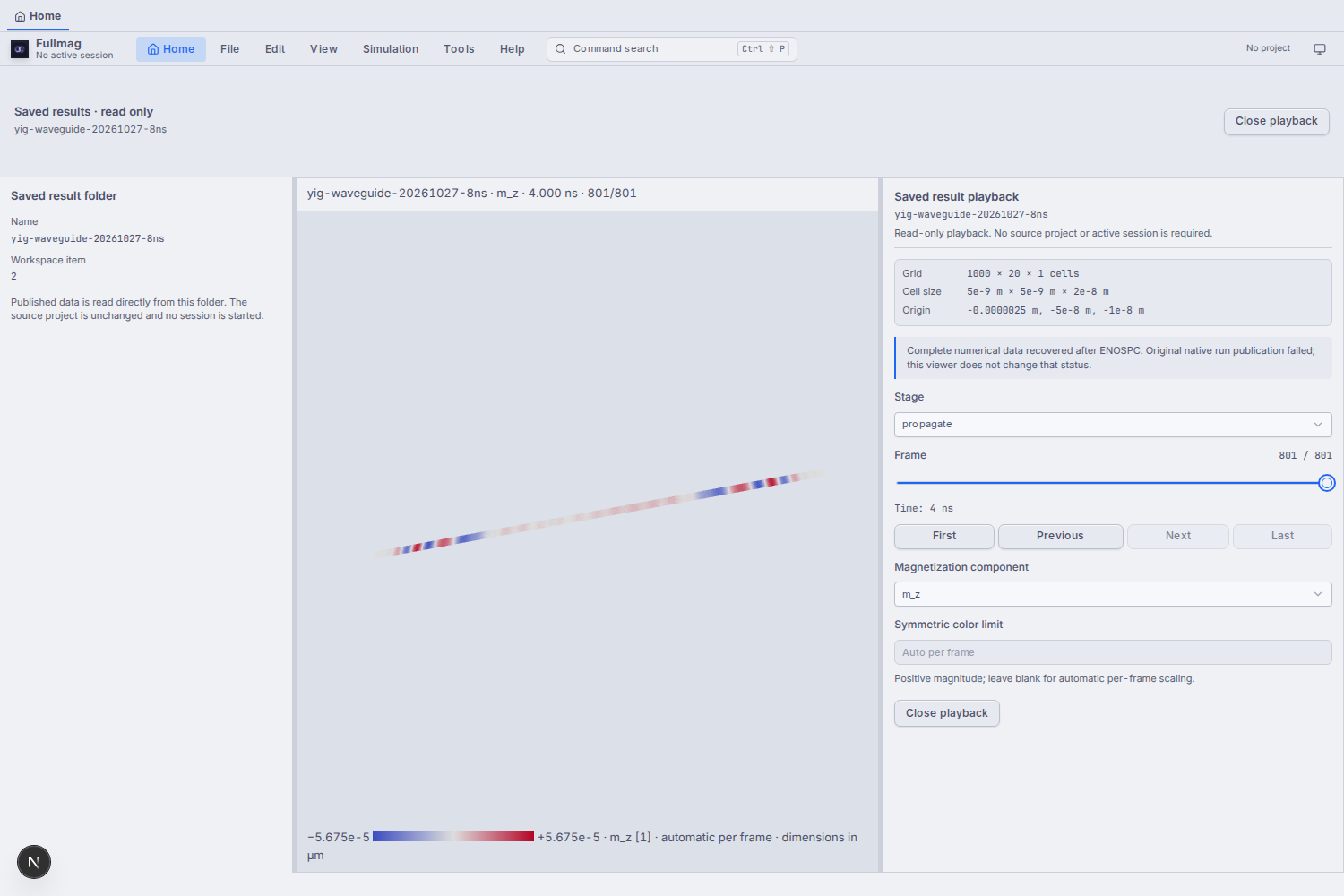Focus the Symmetric color limit field
This screenshot has width=1344, height=896.
[1113, 652]
